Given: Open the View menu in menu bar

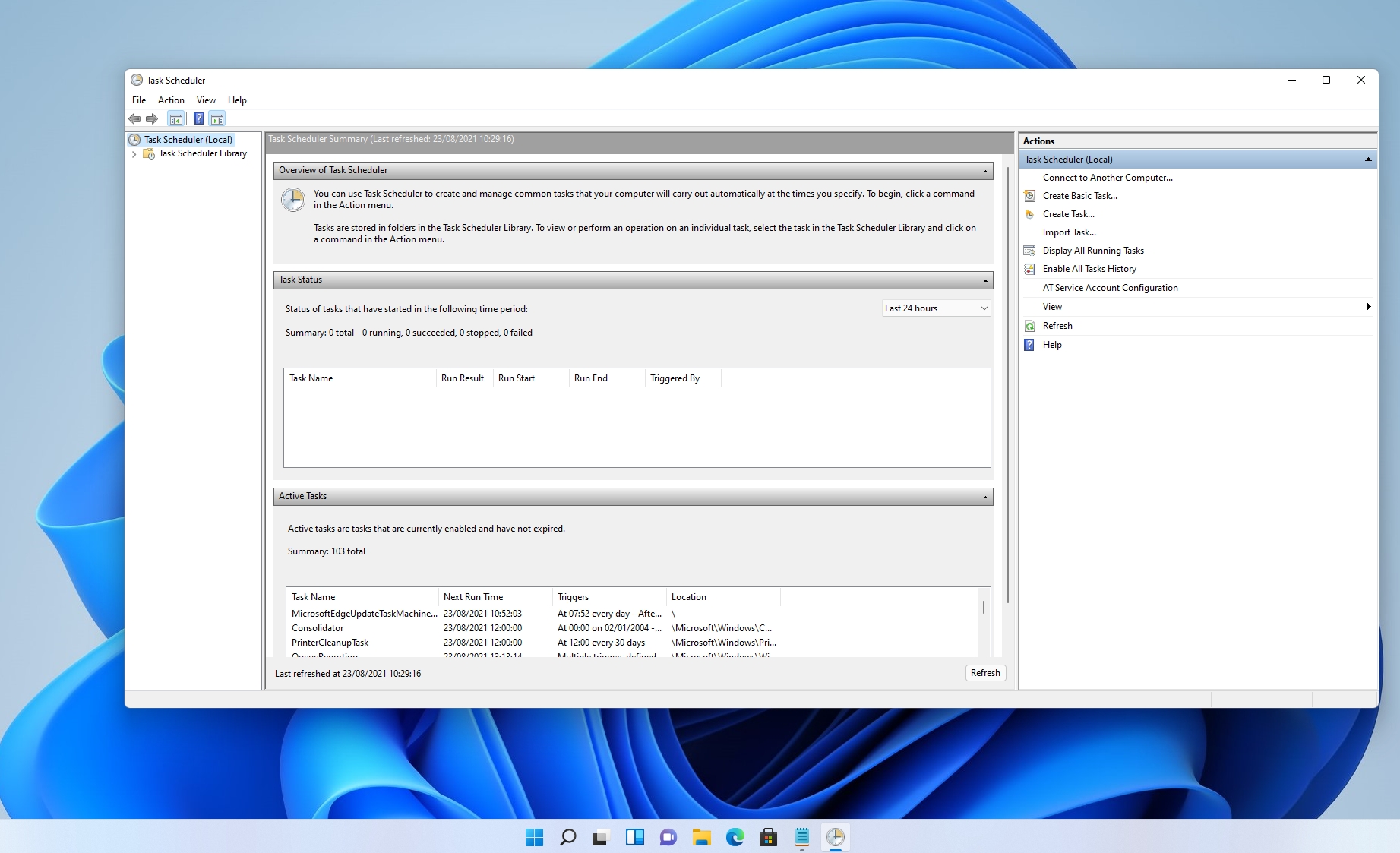Looking at the screenshot, I should 206,100.
